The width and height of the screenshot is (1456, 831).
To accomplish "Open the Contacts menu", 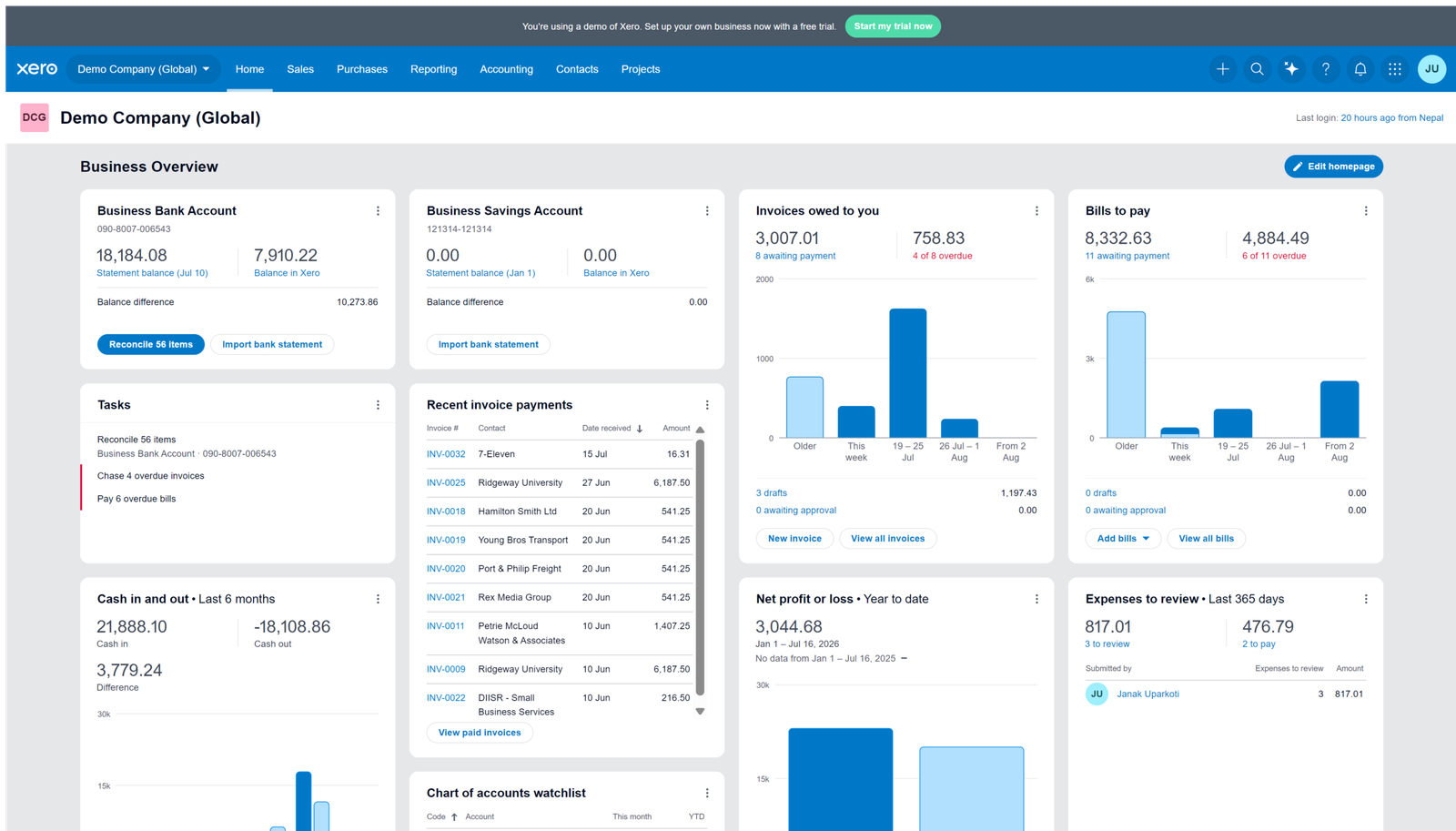I will 577,69.
